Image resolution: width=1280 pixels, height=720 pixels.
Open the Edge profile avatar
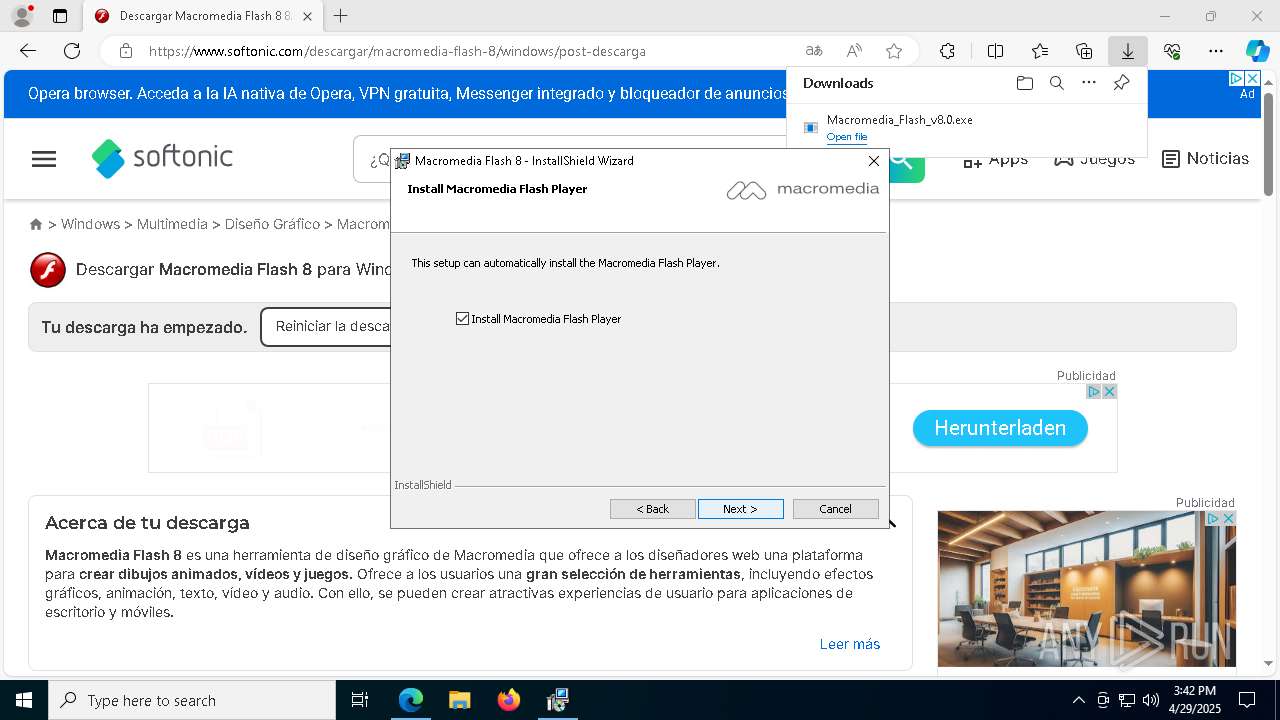tap(22, 16)
